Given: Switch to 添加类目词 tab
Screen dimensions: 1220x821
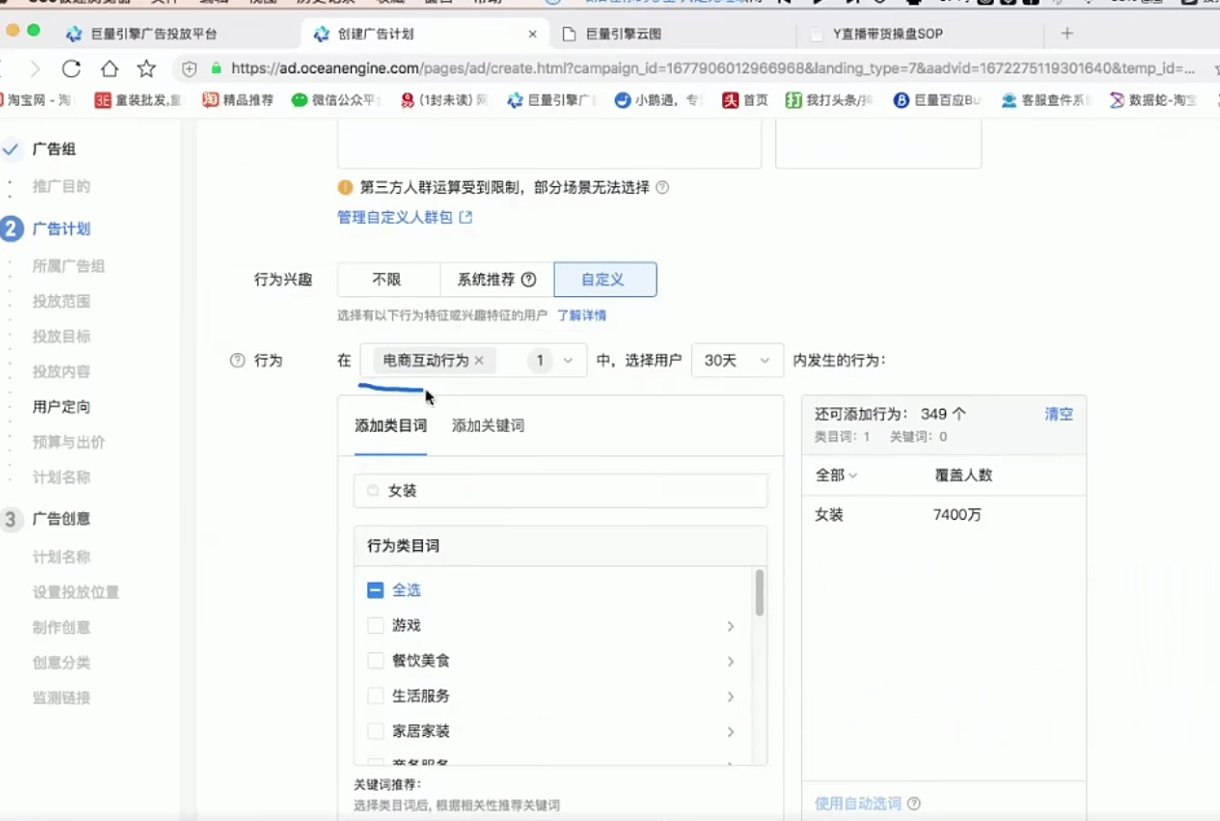Looking at the screenshot, I should pyautogui.click(x=391, y=426).
